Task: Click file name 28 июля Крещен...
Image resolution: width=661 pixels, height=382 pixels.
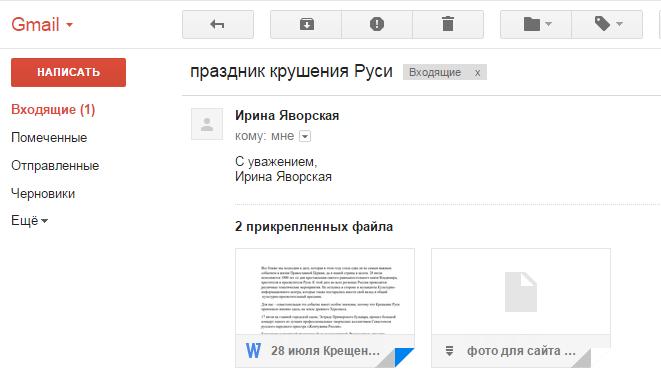Action: pyautogui.click(x=325, y=351)
